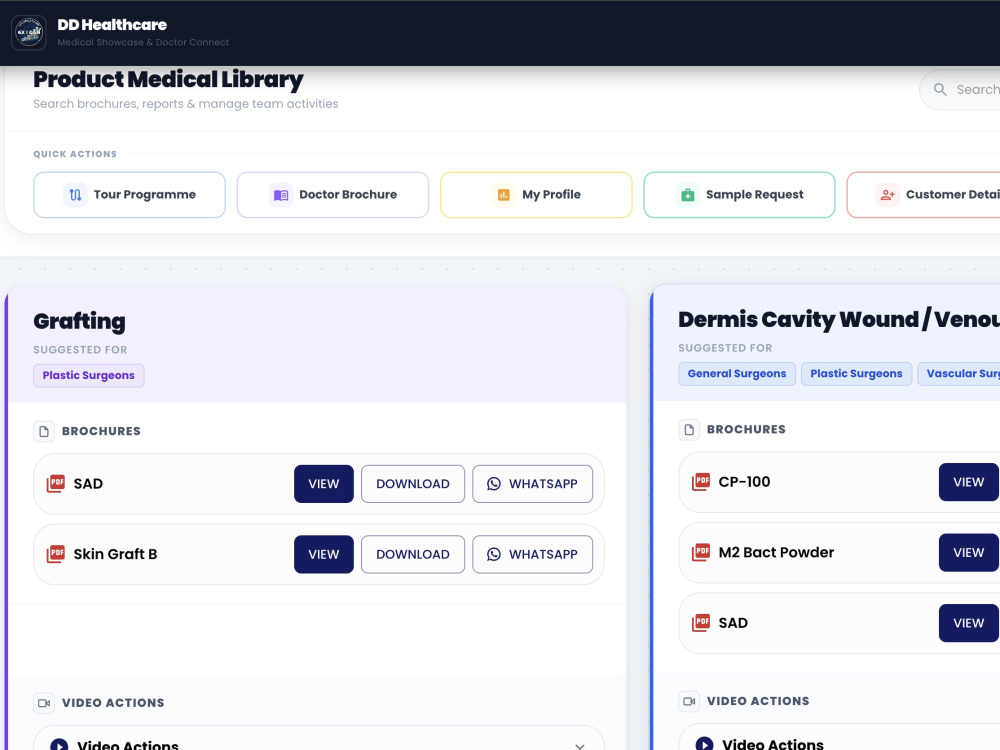Click the My Profile chart icon
The width and height of the screenshot is (1000, 750).
click(504, 195)
